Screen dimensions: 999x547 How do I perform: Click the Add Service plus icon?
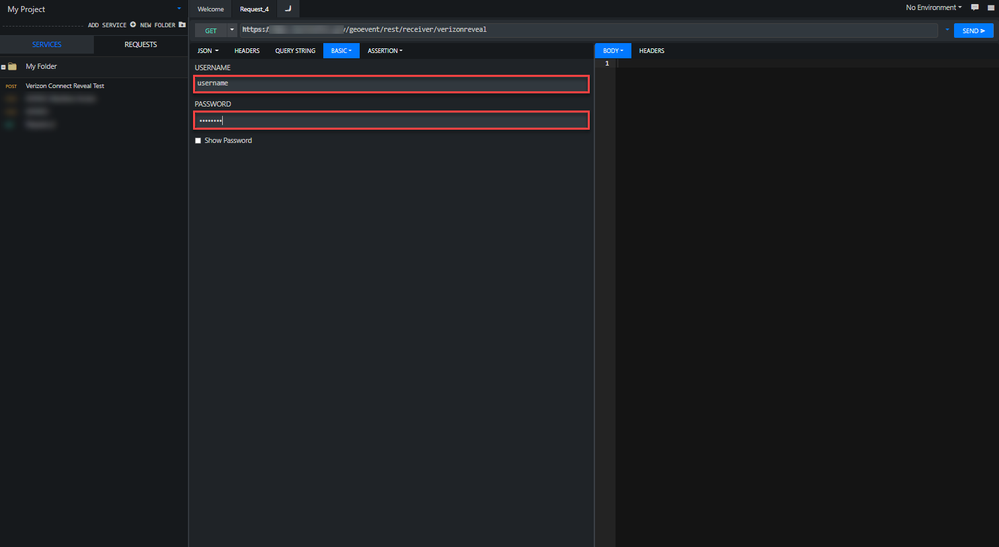pyautogui.click(x=133, y=25)
